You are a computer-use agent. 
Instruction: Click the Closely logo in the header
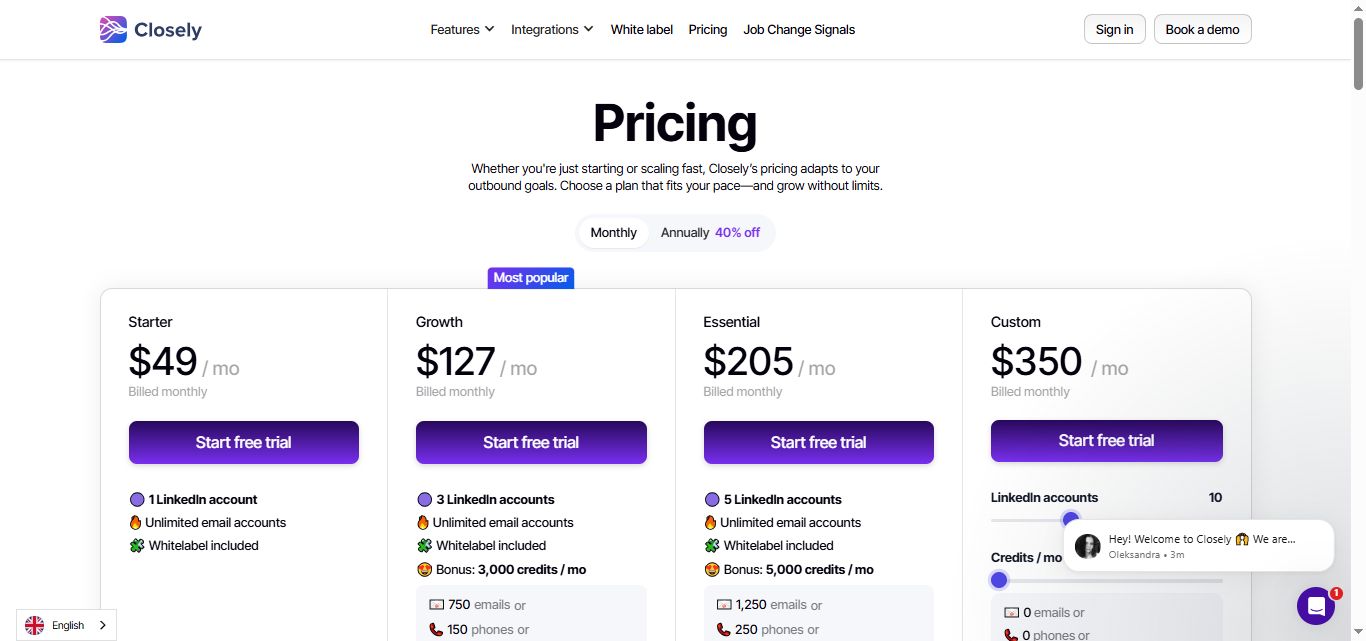pos(150,29)
